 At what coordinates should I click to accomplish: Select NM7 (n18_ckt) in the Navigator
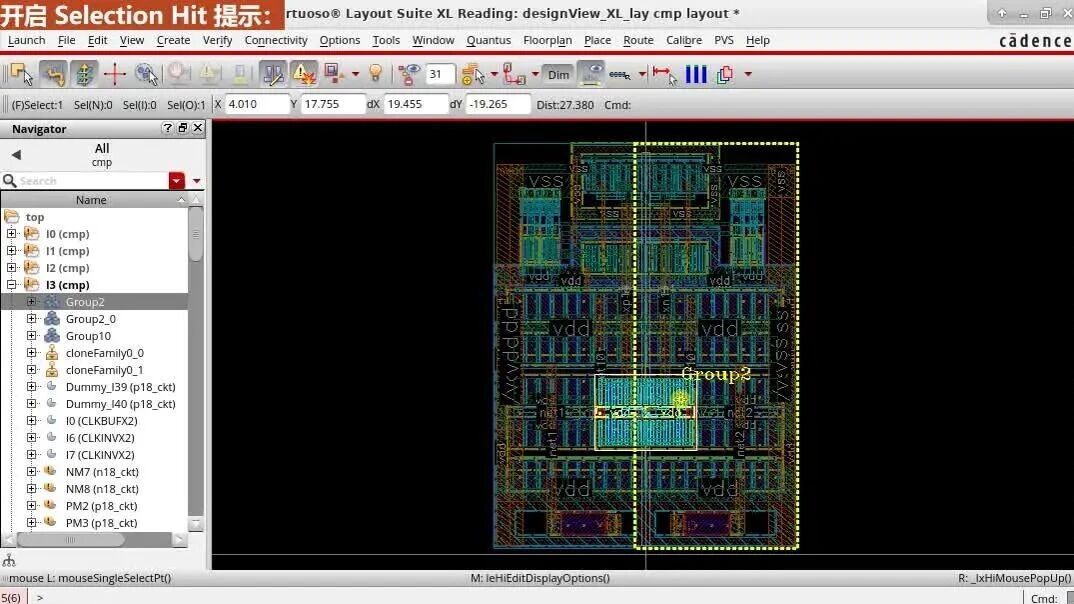click(102, 472)
